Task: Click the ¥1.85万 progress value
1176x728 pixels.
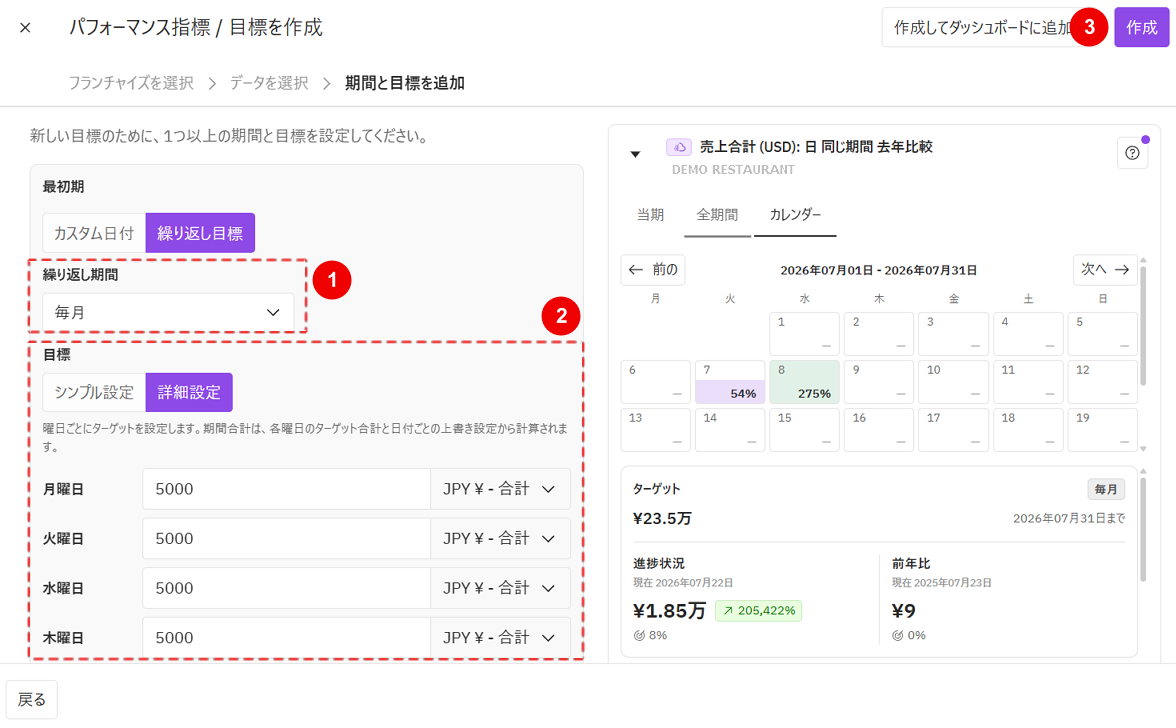Action: tap(669, 611)
